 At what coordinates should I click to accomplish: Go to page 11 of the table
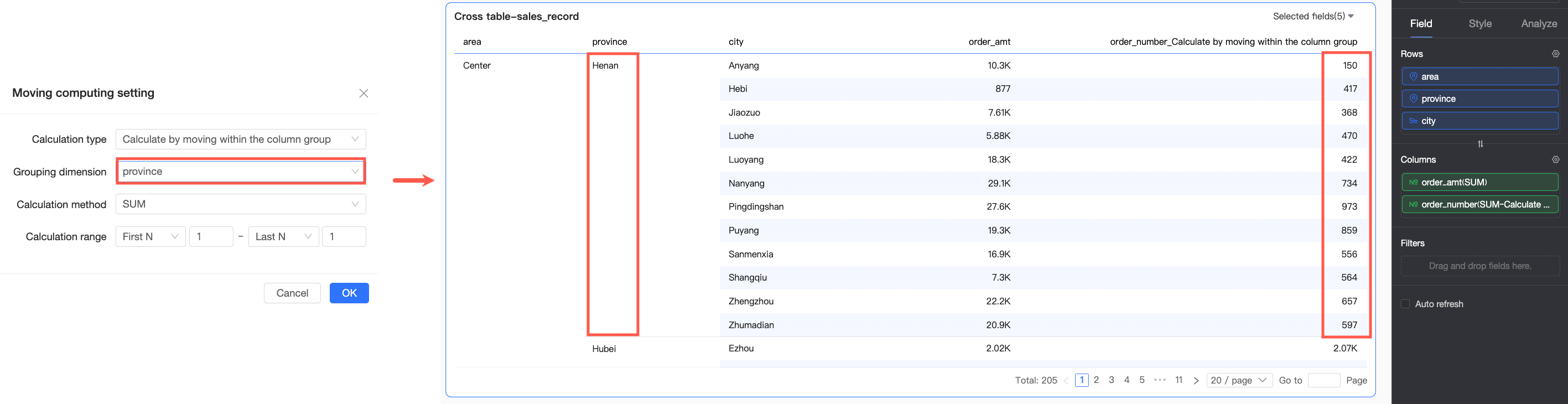(1178, 380)
